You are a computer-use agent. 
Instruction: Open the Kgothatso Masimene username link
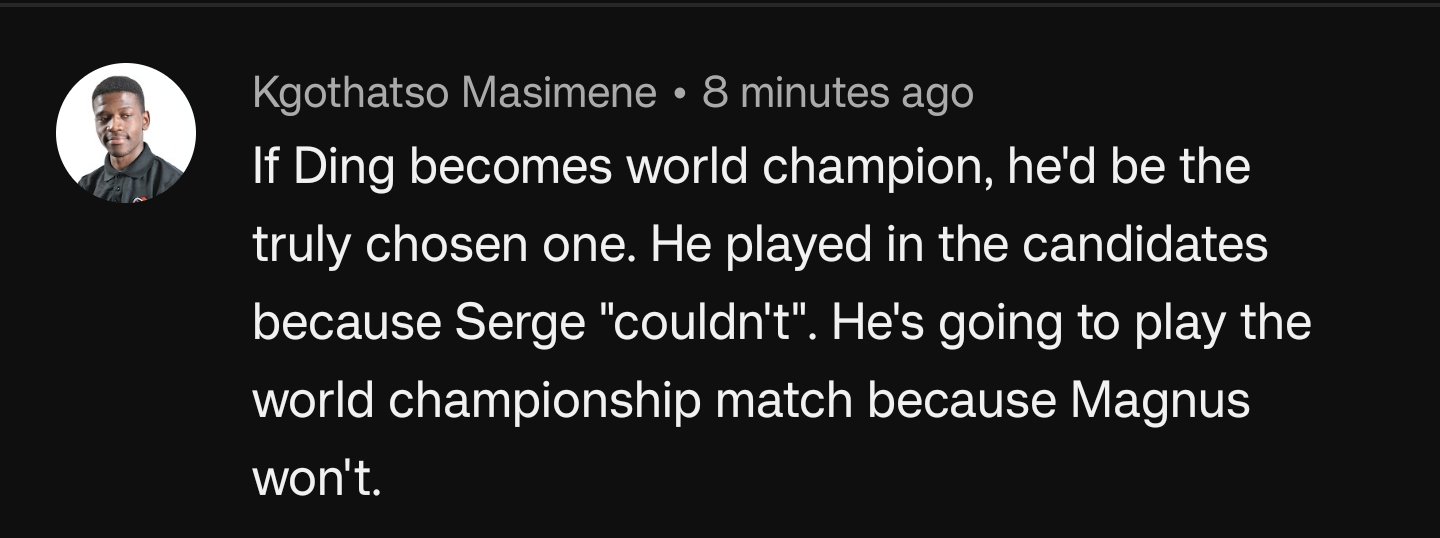tap(455, 94)
